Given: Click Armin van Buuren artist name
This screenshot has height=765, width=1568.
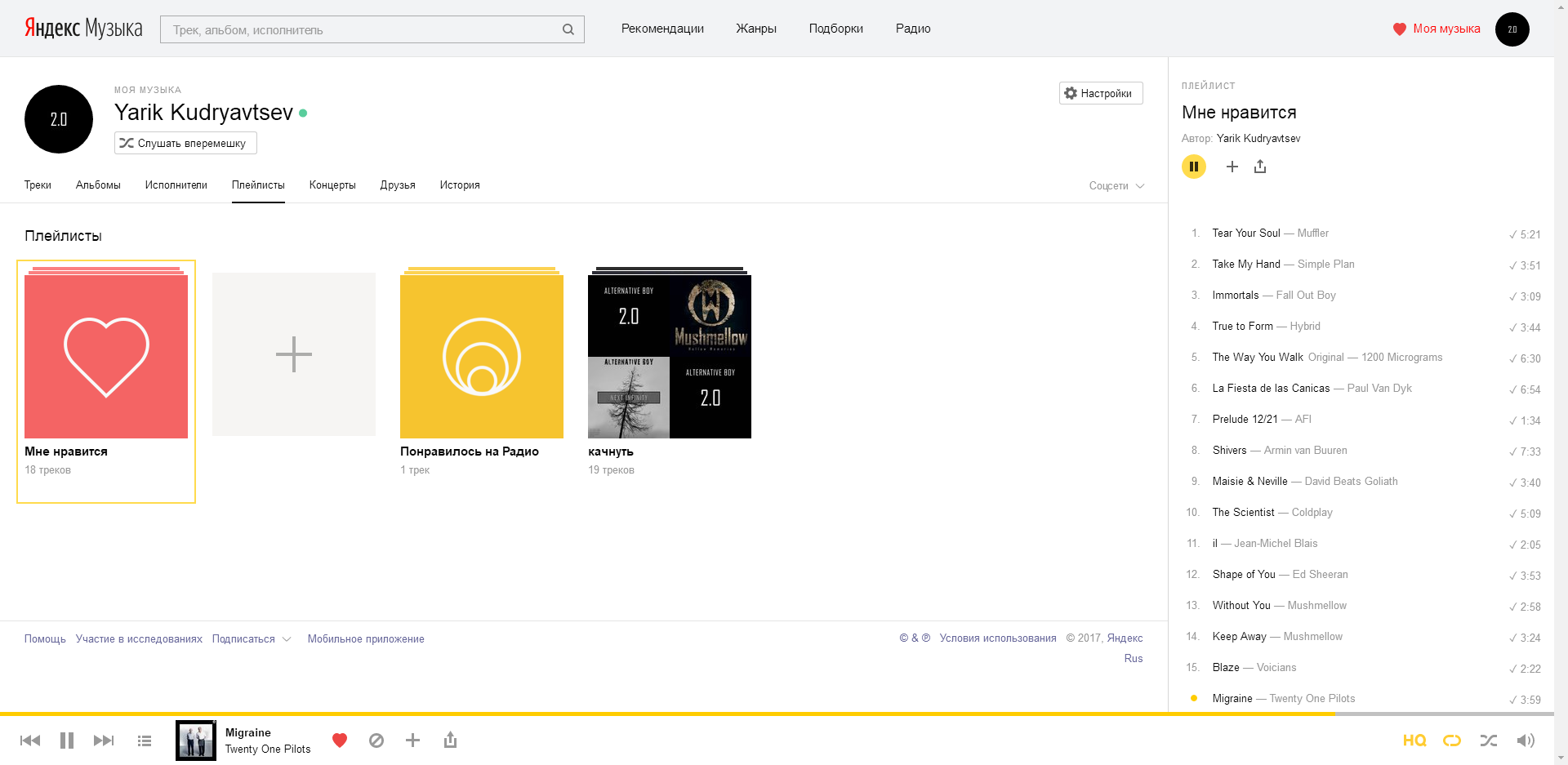Looking at the screenshot, I should click(1306, 451).
